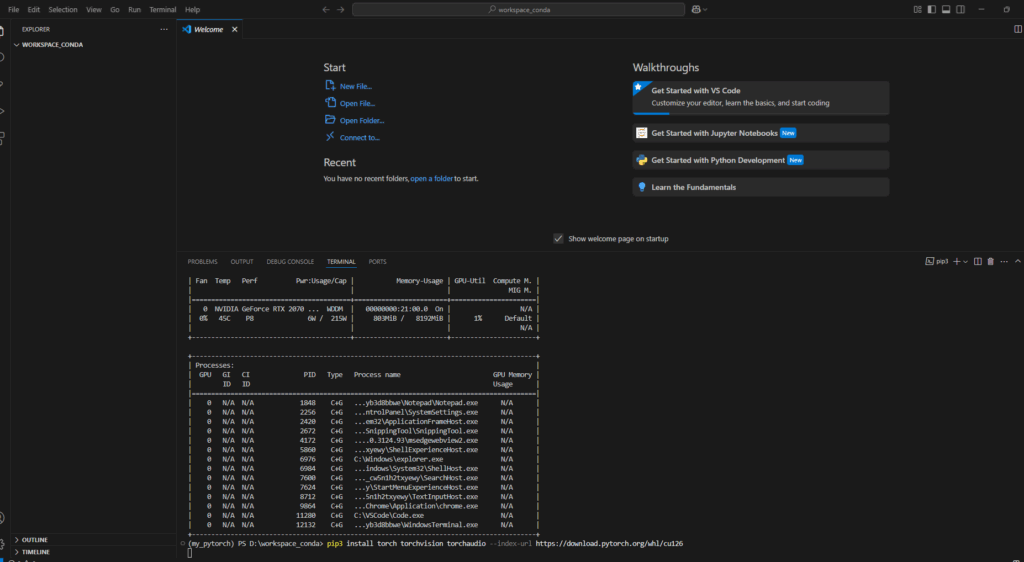Open Explorer views and more actions menu
Image resolution: width=1024 pixels, height=562 pixels.
click(164, 29)
